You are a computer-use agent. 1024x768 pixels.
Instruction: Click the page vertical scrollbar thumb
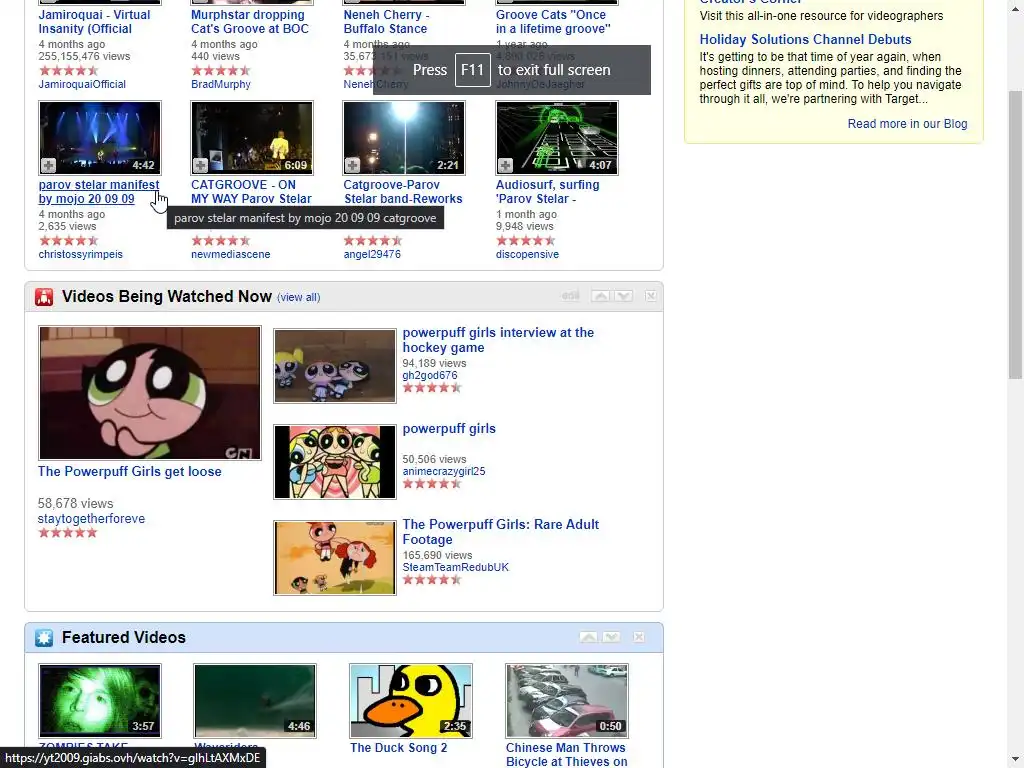click(1015, 235)
